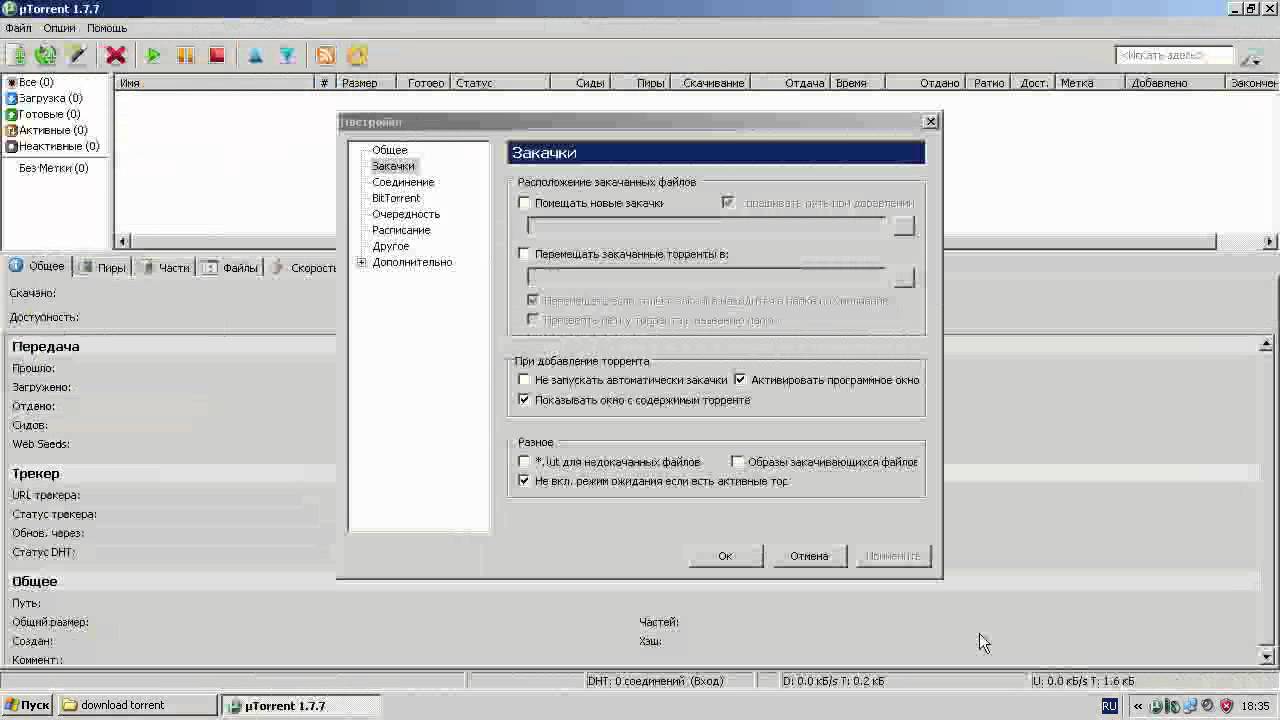
Task: Click the Pause torrent toolbar icon
Action: (185, 56)
